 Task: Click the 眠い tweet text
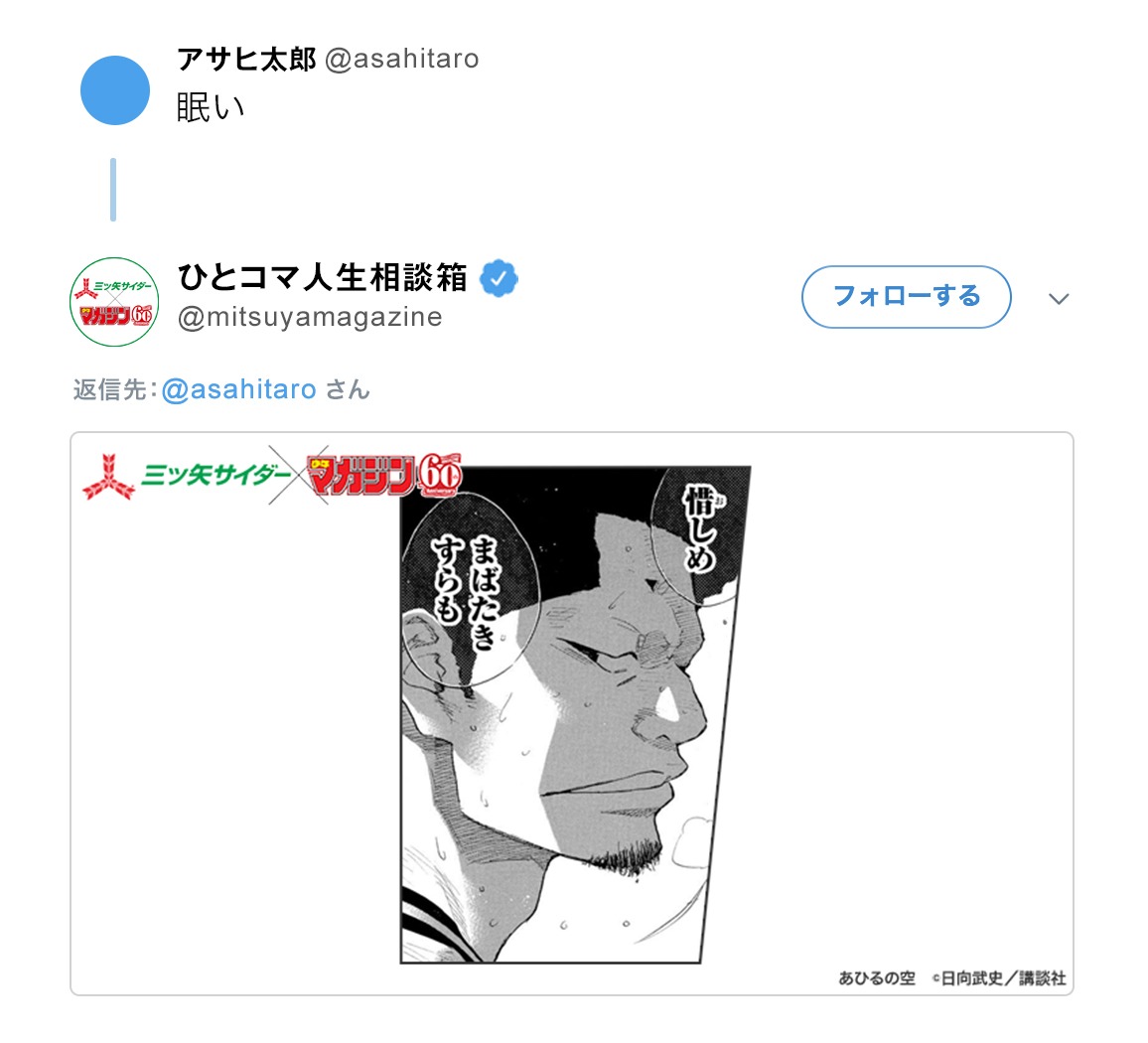click(x=211, y=107)
